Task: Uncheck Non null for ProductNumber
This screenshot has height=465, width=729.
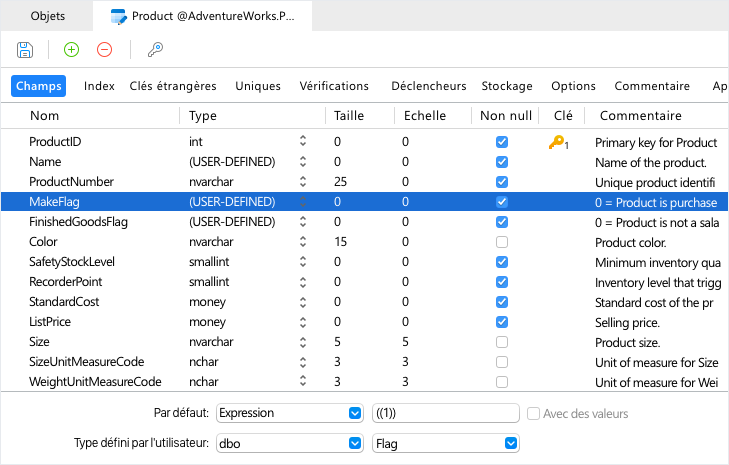Action: pyautogui.click(x=502, y=182)
